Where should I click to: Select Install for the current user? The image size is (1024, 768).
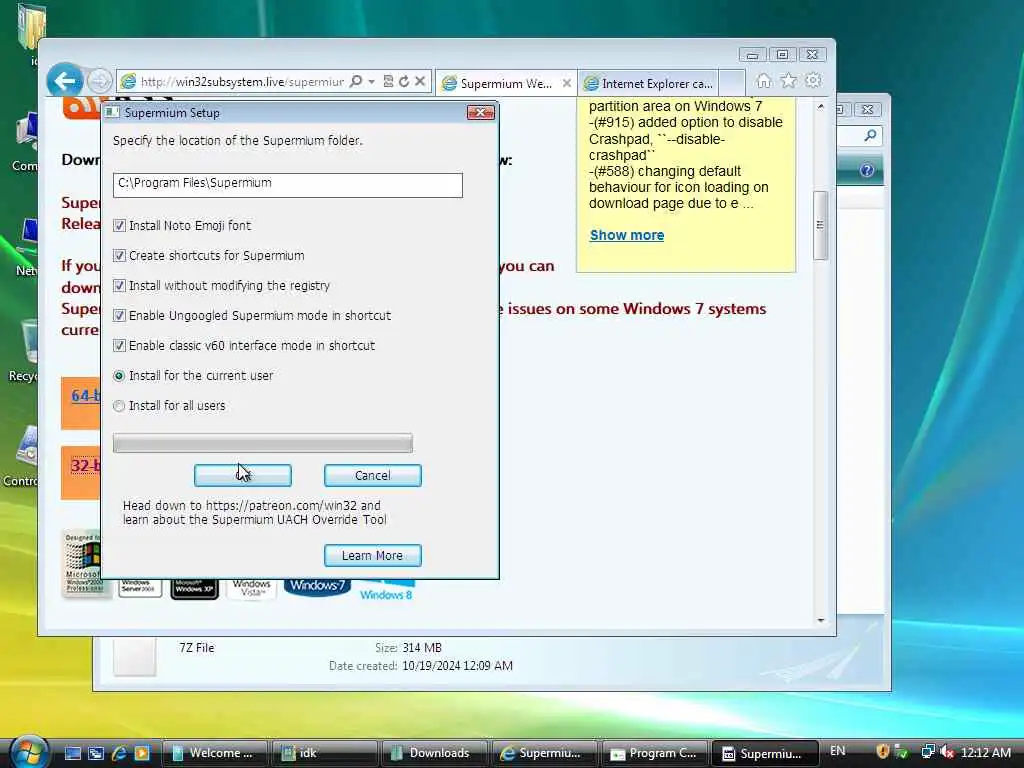pos(119,376)
